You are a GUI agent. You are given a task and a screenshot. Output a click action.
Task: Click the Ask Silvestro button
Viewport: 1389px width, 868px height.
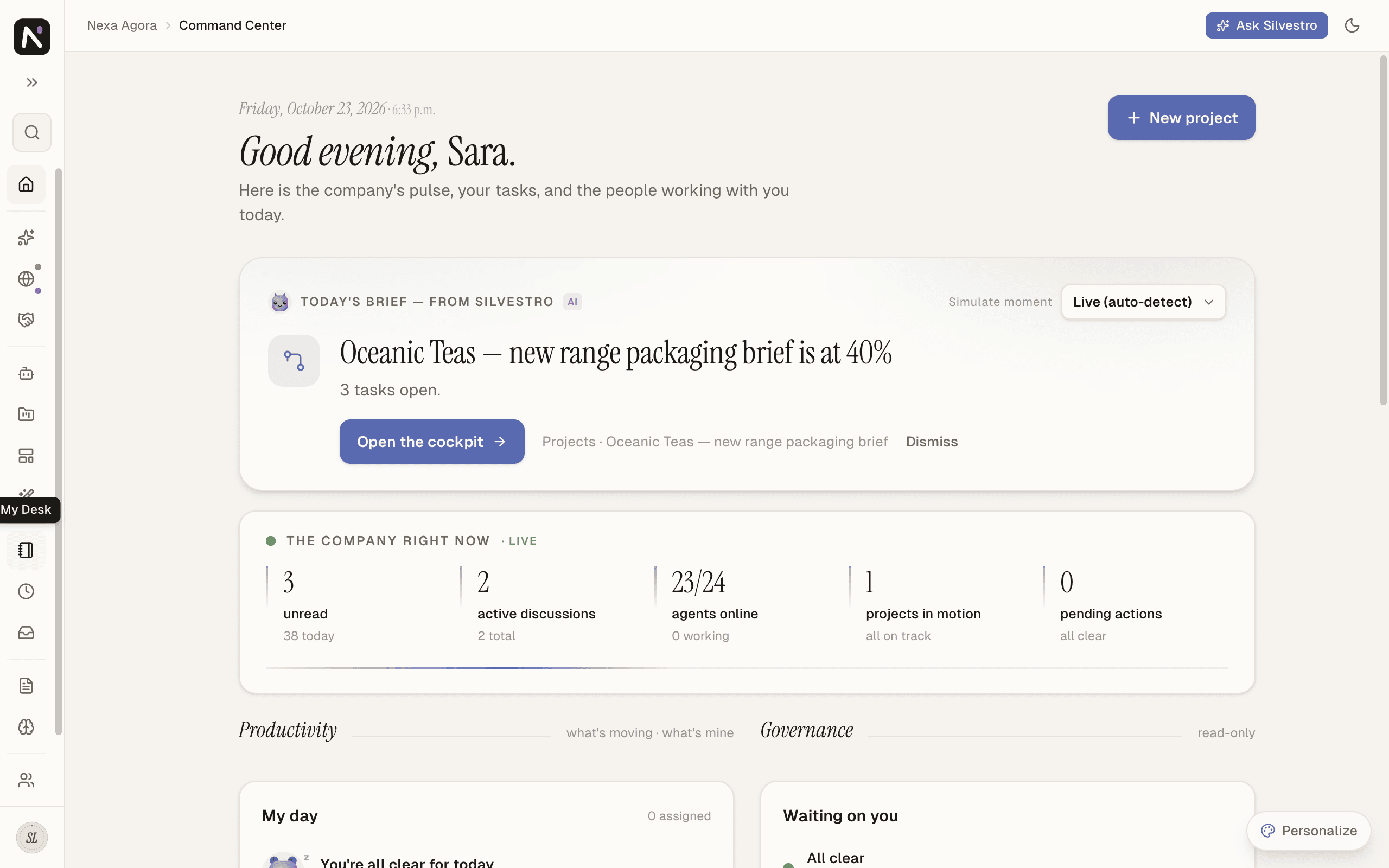(1266, 25)
